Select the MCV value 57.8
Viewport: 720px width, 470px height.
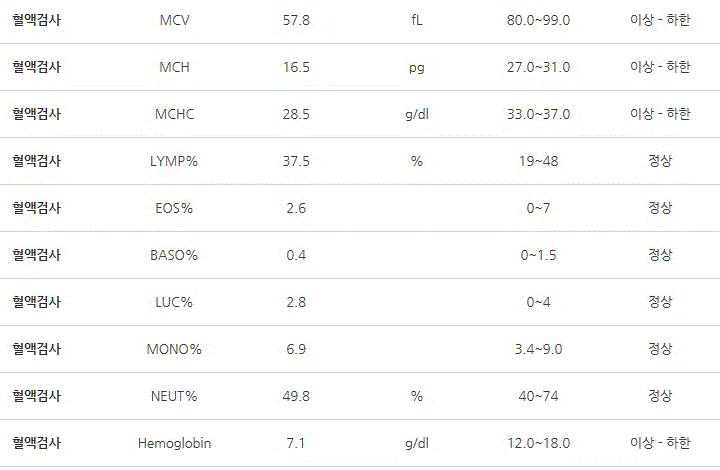click(296, 20)
